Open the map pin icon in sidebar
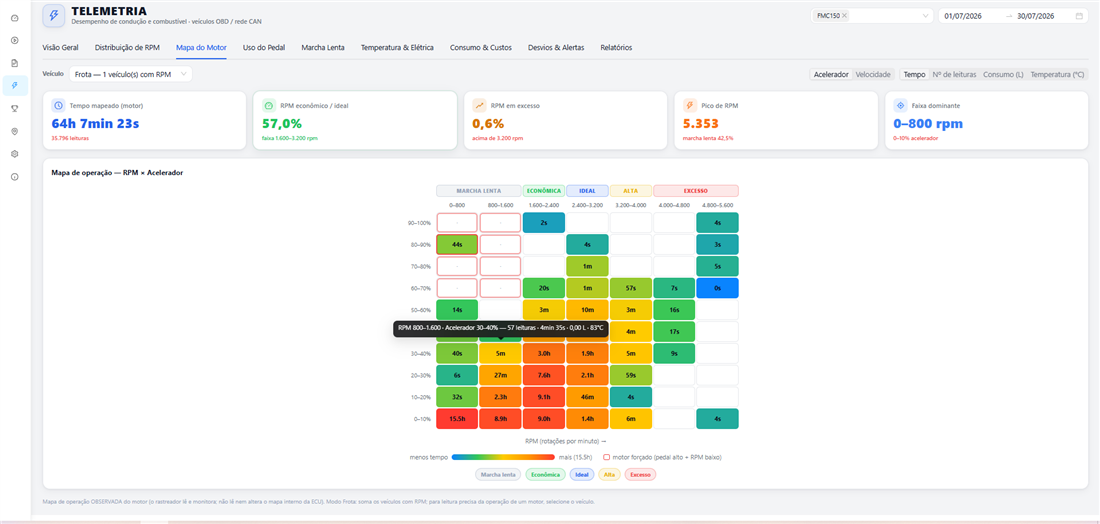 click(x=15, y=131)
